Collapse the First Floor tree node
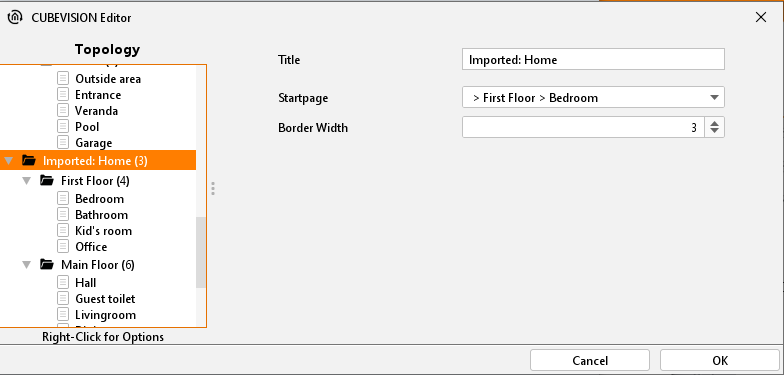The height and width of the screenshot is (375, 784). (x=26, y=180)
